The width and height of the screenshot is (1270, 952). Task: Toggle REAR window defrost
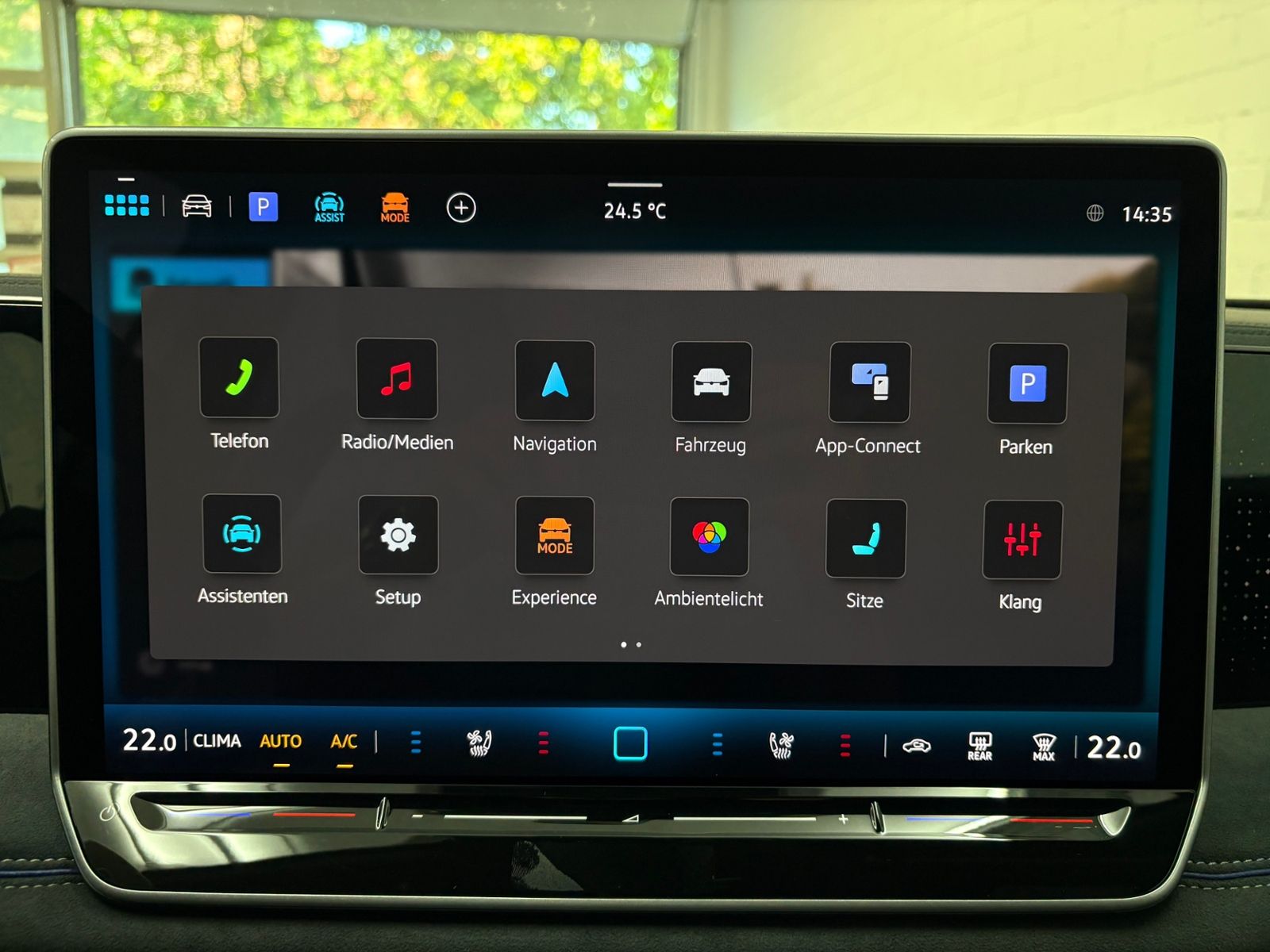(980, 747)
